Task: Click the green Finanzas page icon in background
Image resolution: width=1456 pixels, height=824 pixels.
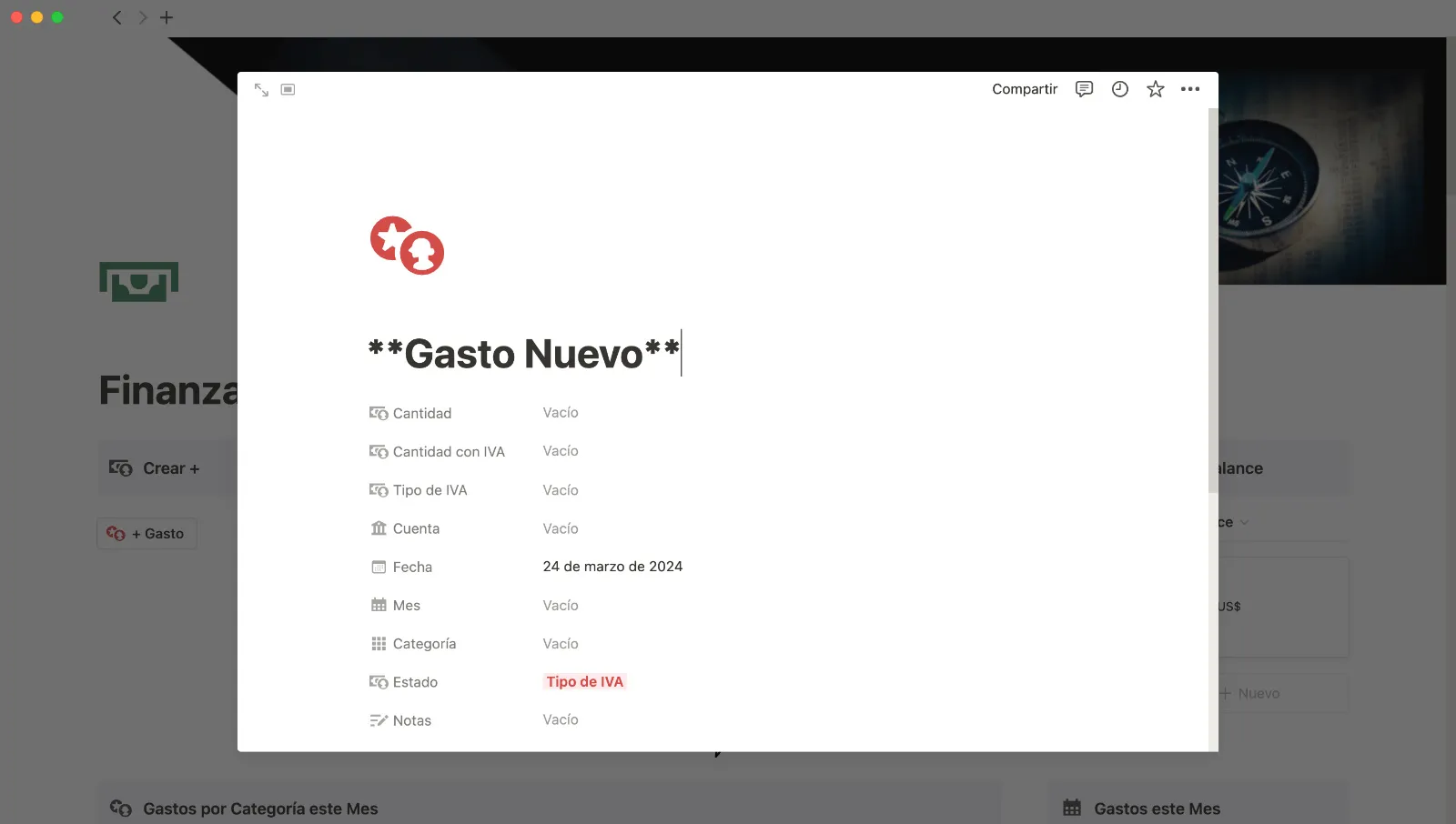Action: [139, 282]
